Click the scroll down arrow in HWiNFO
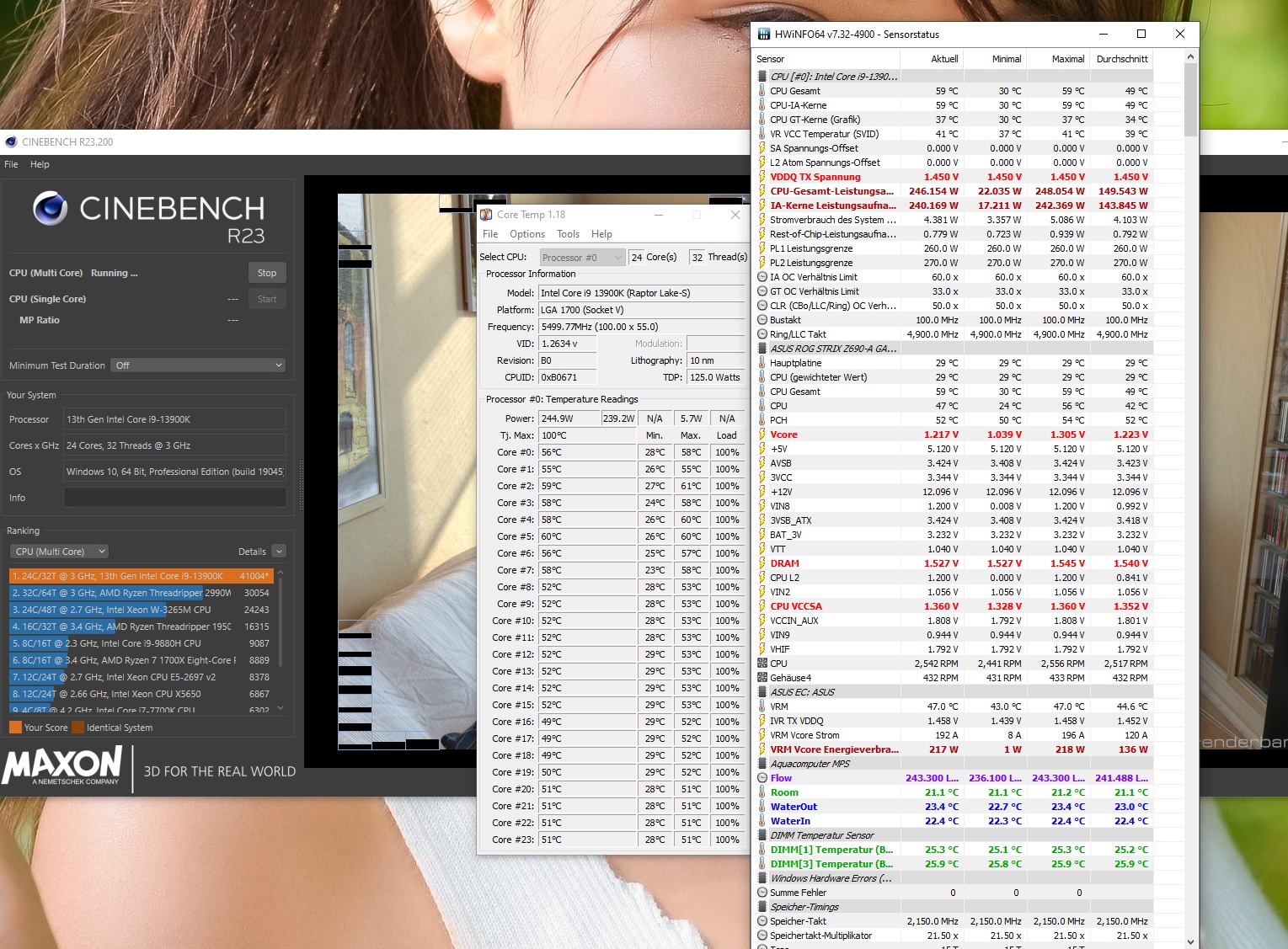Viewport: 1288px width, 949px height. [1190, 941]
